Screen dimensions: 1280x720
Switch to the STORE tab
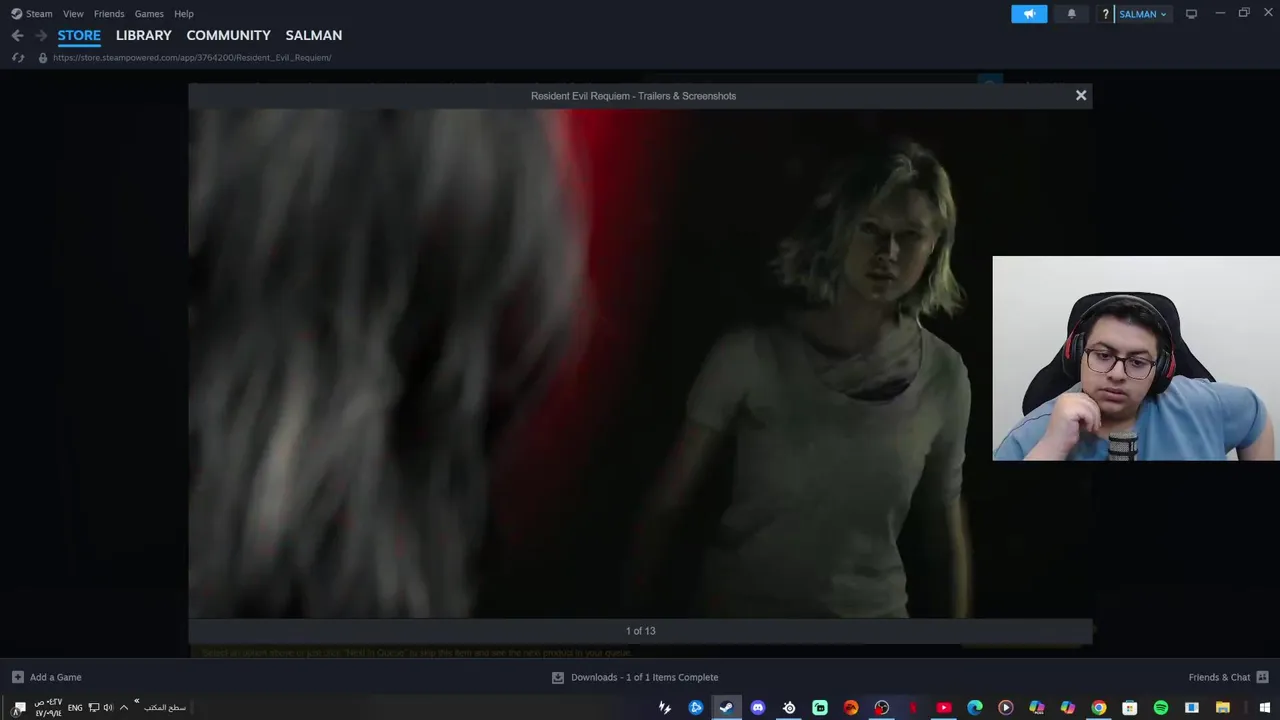pyautogui.click(x=79, y=35)
